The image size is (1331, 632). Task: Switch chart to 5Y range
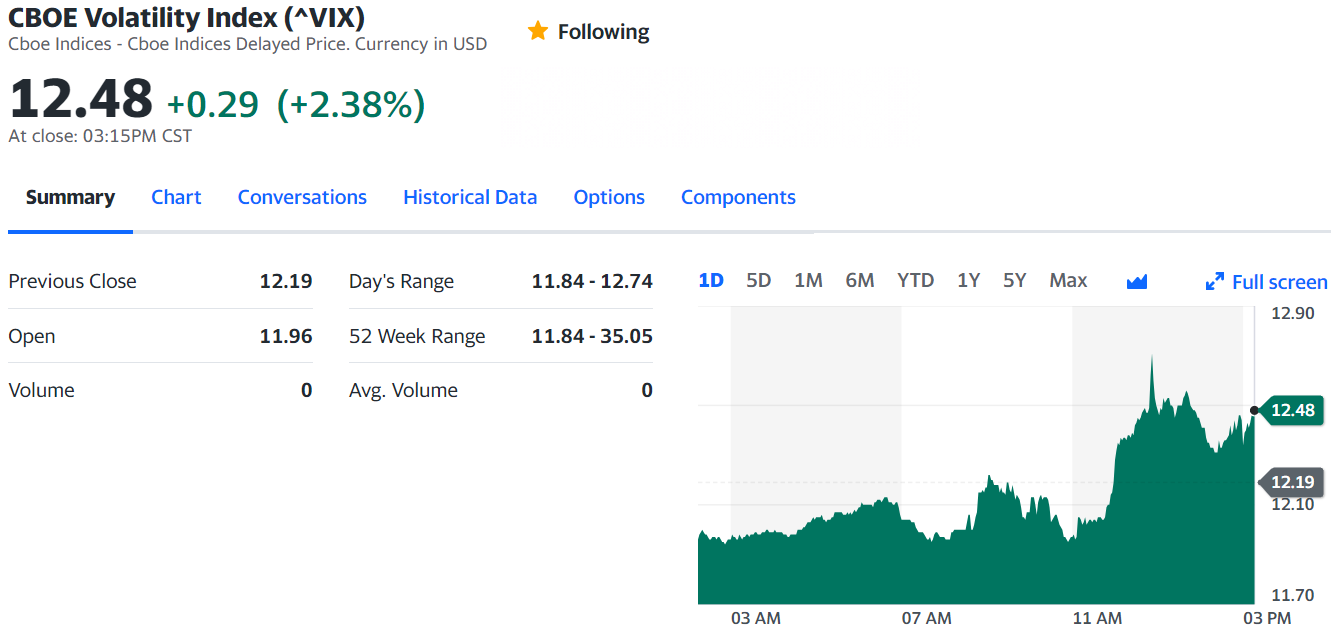[x=1015, y=281]
